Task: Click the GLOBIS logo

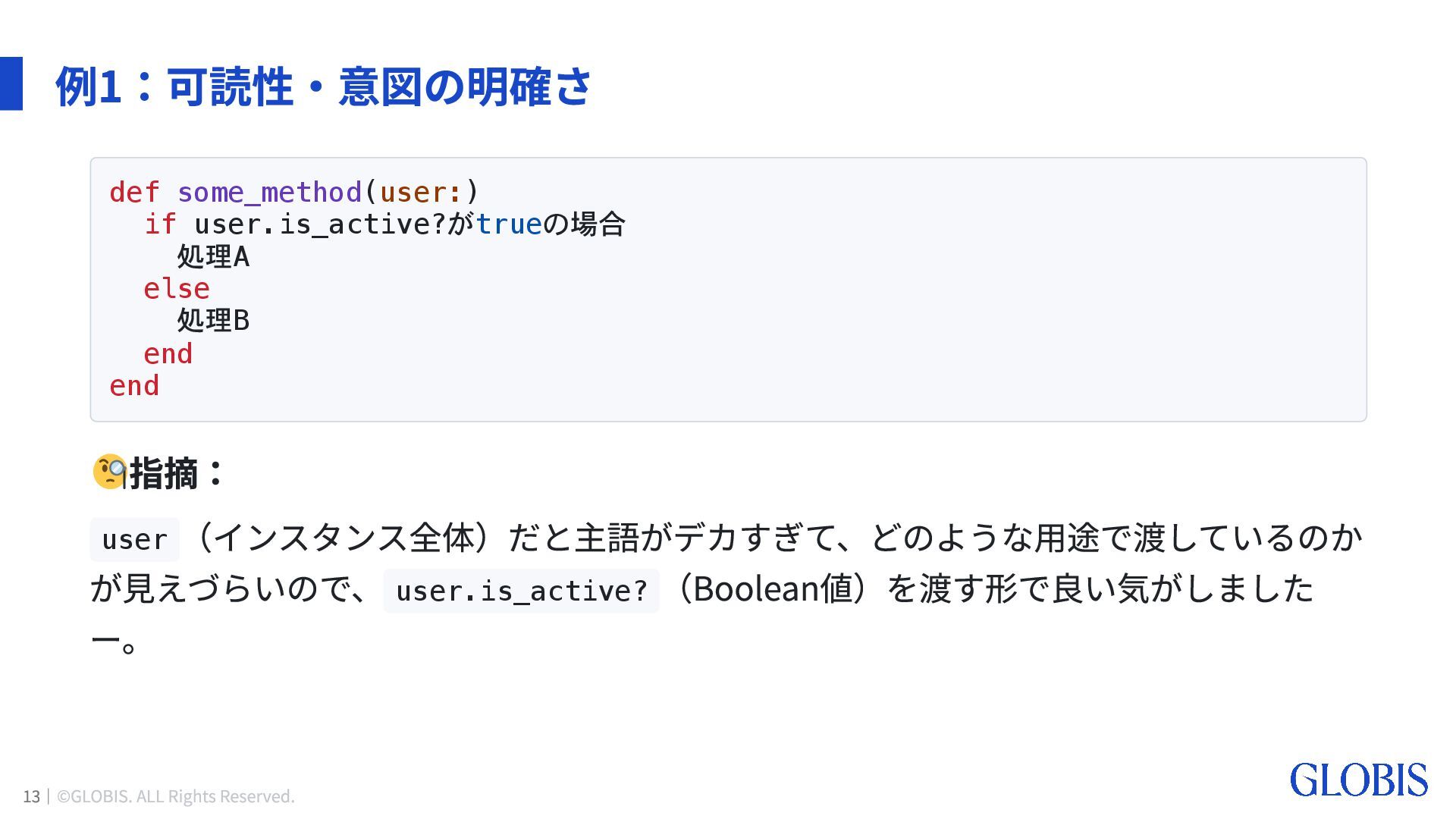Action: click(x=1358, y=780)
